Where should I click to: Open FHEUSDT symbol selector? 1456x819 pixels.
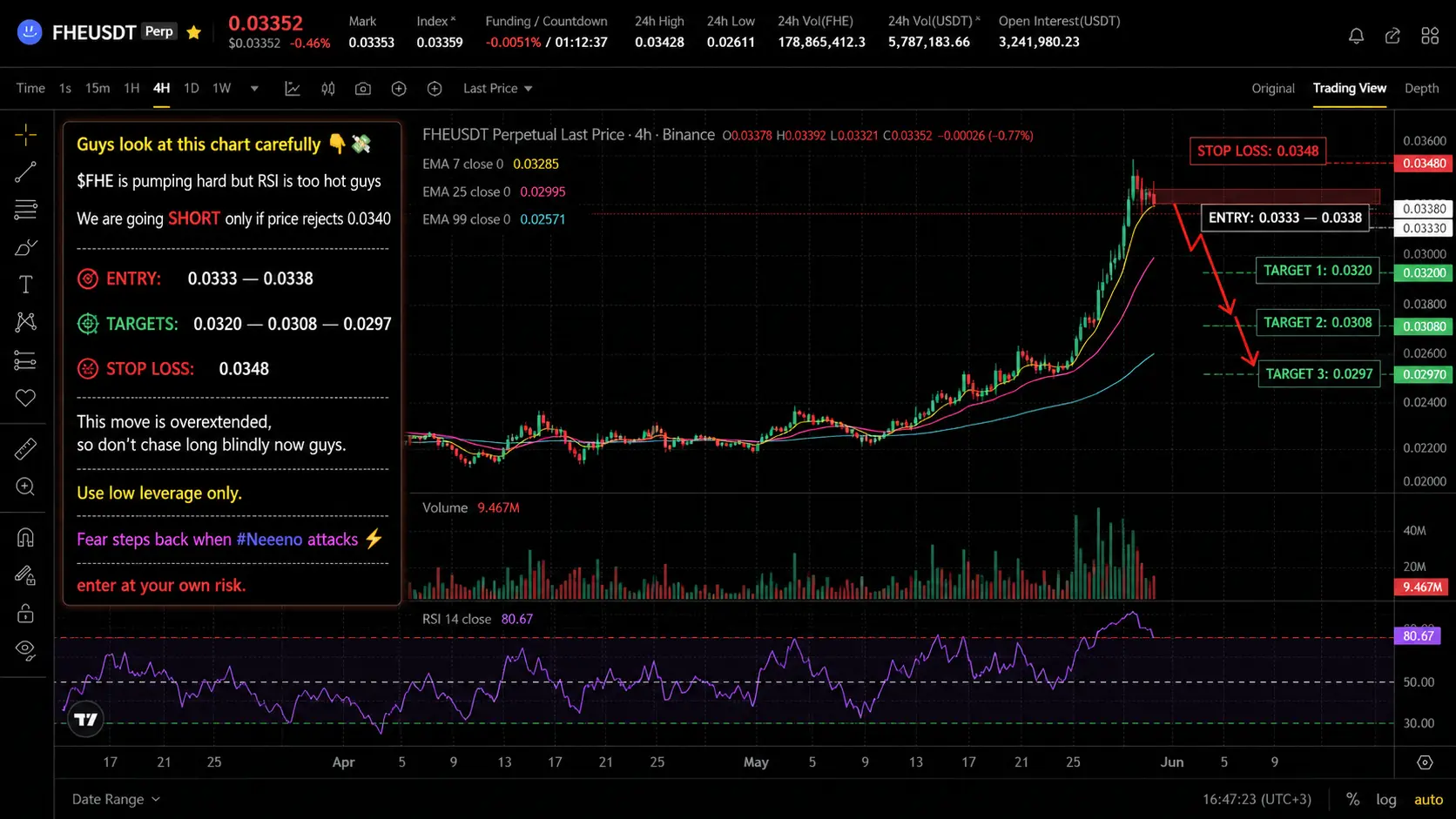click(x=94, y=32)
